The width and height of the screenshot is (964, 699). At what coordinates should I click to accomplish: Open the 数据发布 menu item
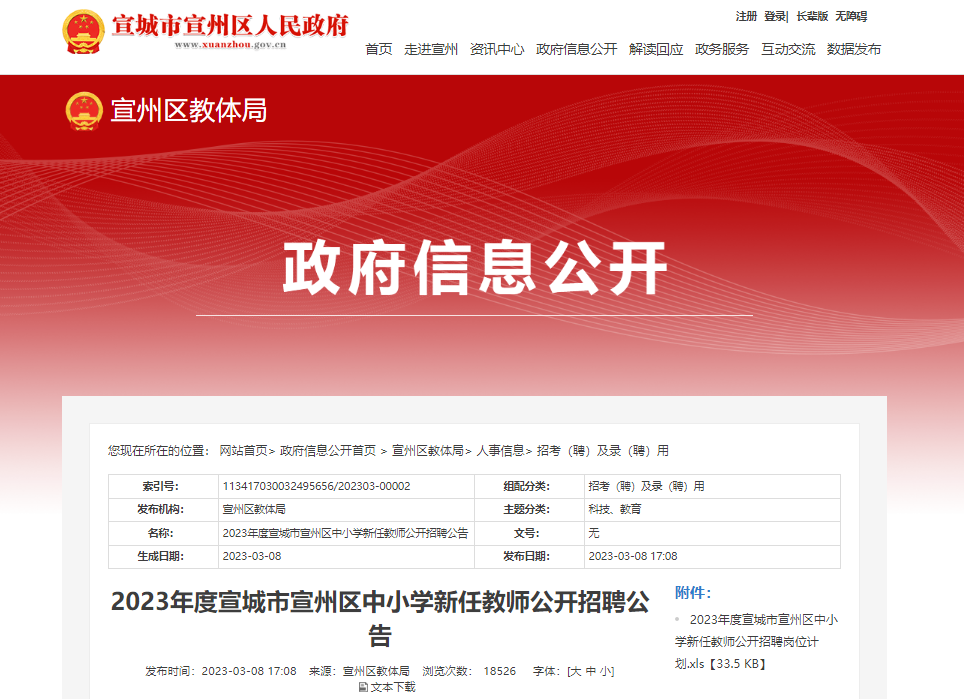854,49
